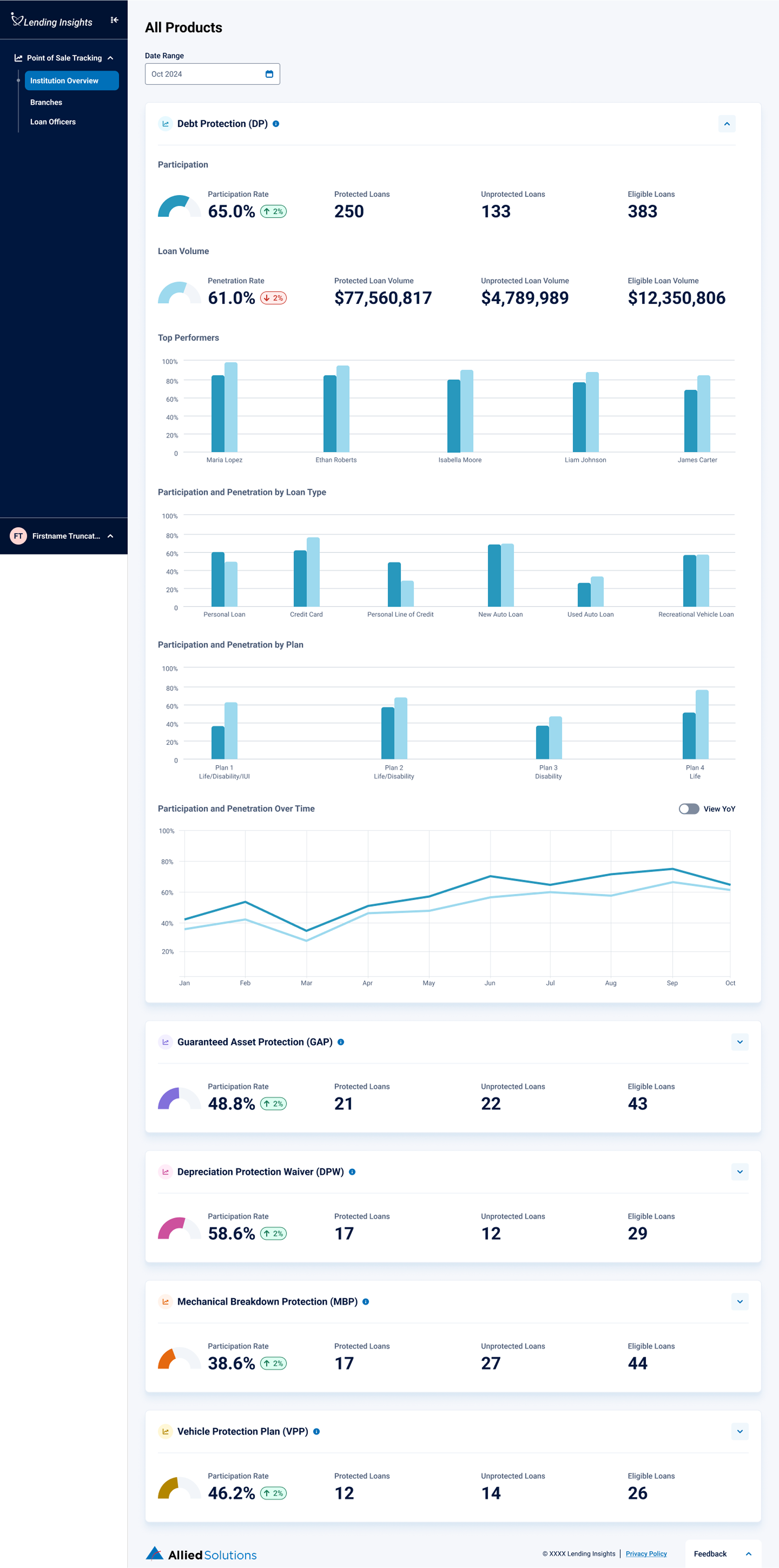Toggle the View YoY switch
The image size is (779, 1568).
(x=688, y=809)
